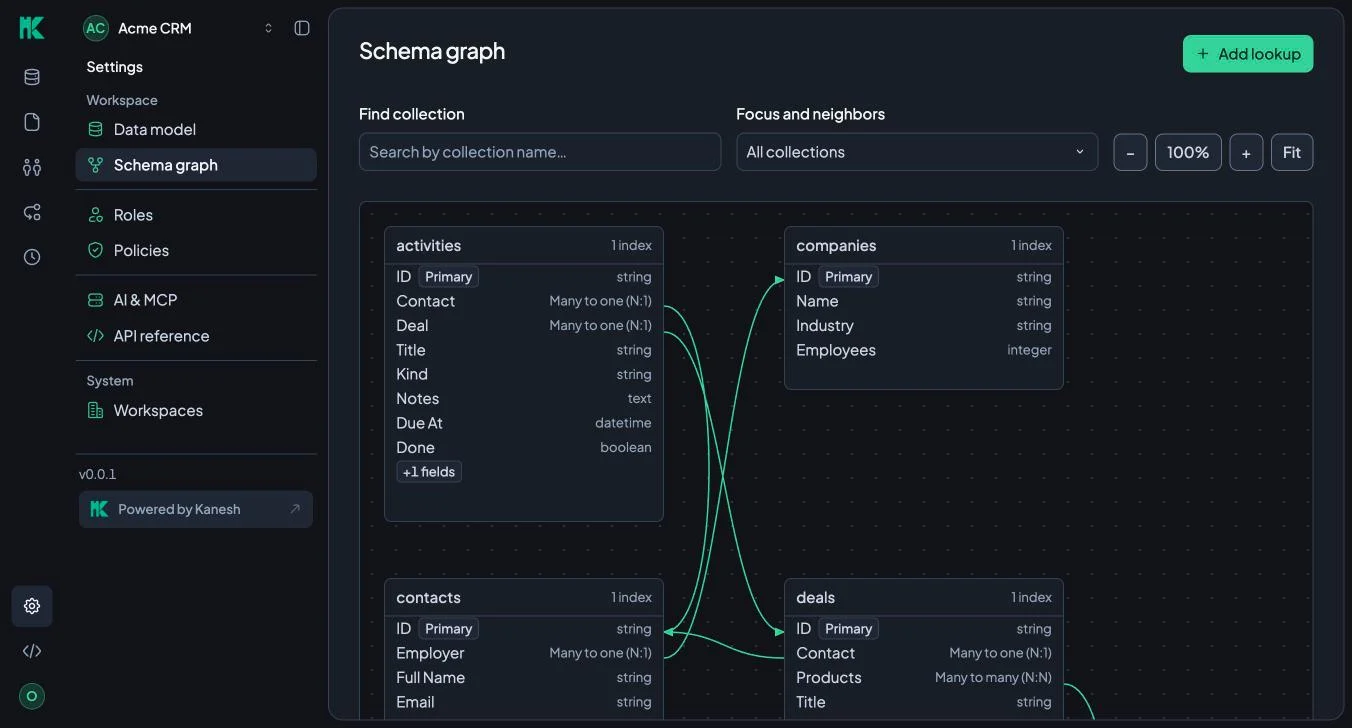Open the clock history icon in left rail
Image resolution: width=1352 pixels, height=728 pixels.
click(x=32, y=257)
